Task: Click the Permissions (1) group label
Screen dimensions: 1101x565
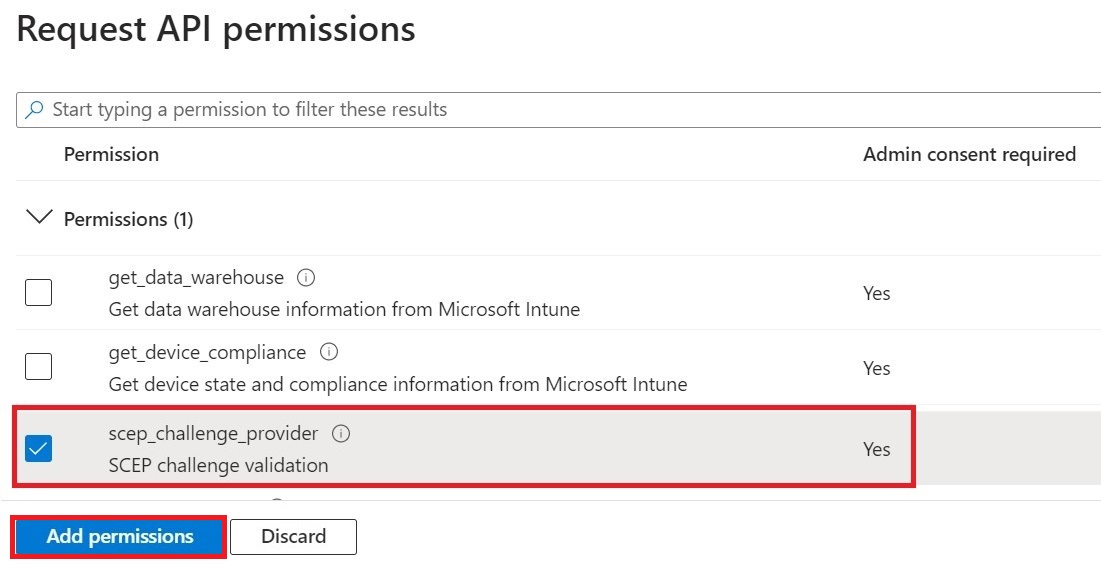Action: [x=128, y=220]
